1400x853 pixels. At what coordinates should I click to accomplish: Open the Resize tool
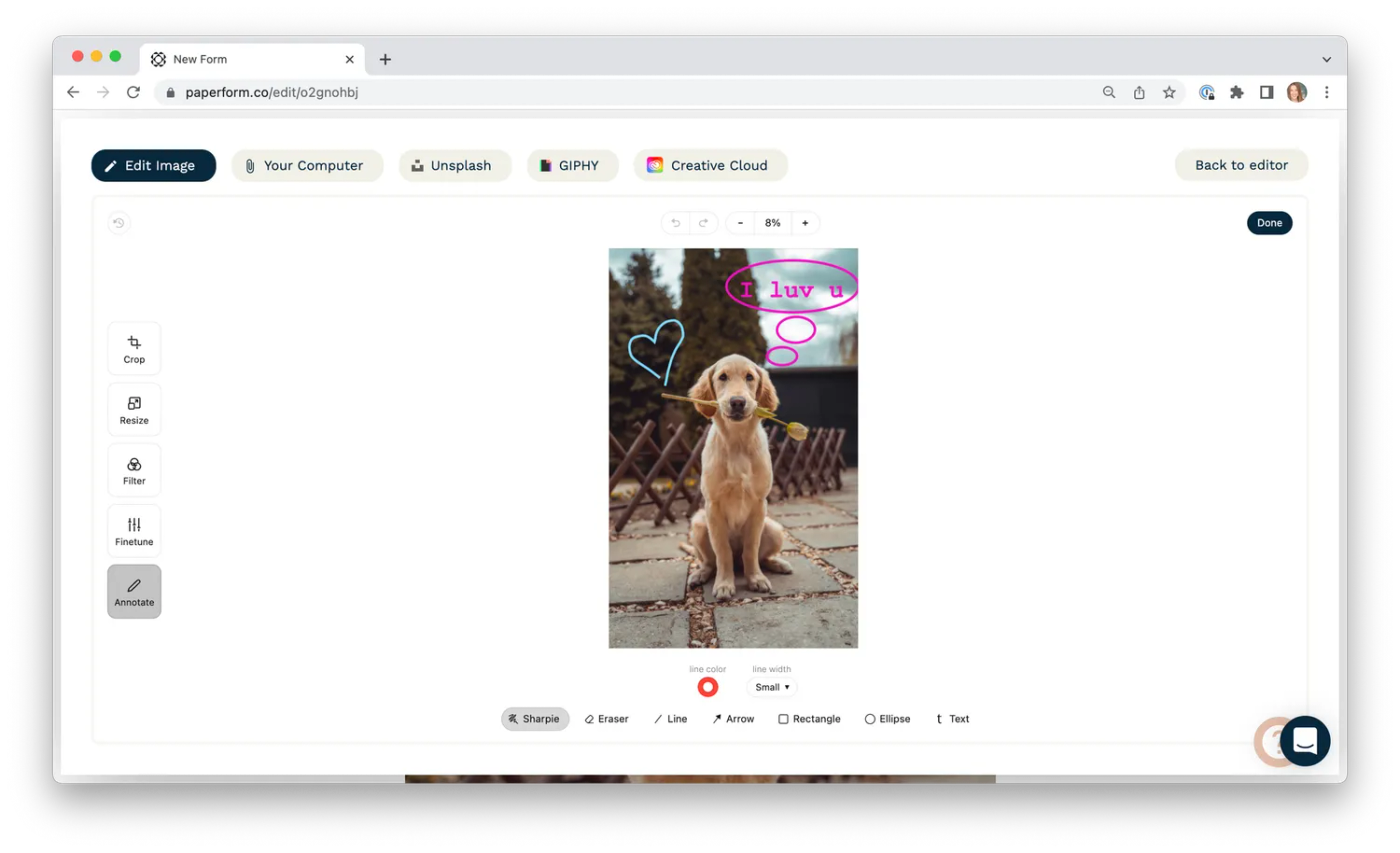coord(133,409)
